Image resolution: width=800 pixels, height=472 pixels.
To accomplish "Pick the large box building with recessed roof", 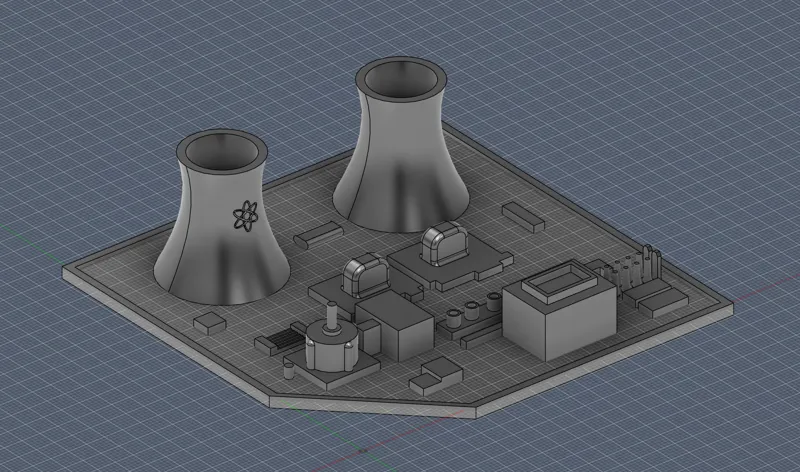I will (x=560, y=310).
